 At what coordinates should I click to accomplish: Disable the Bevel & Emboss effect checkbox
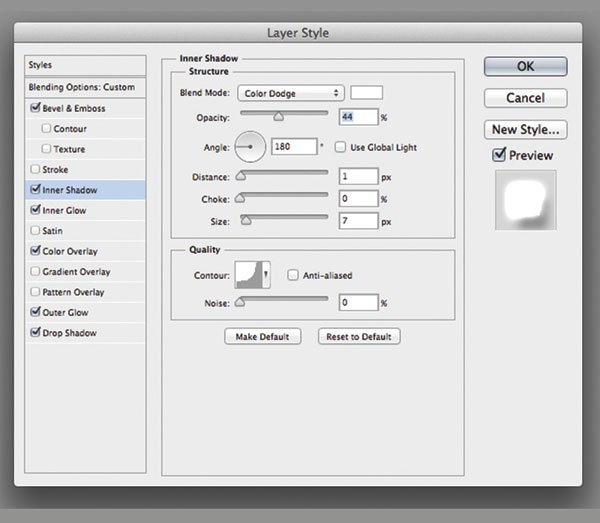point(37,108)
